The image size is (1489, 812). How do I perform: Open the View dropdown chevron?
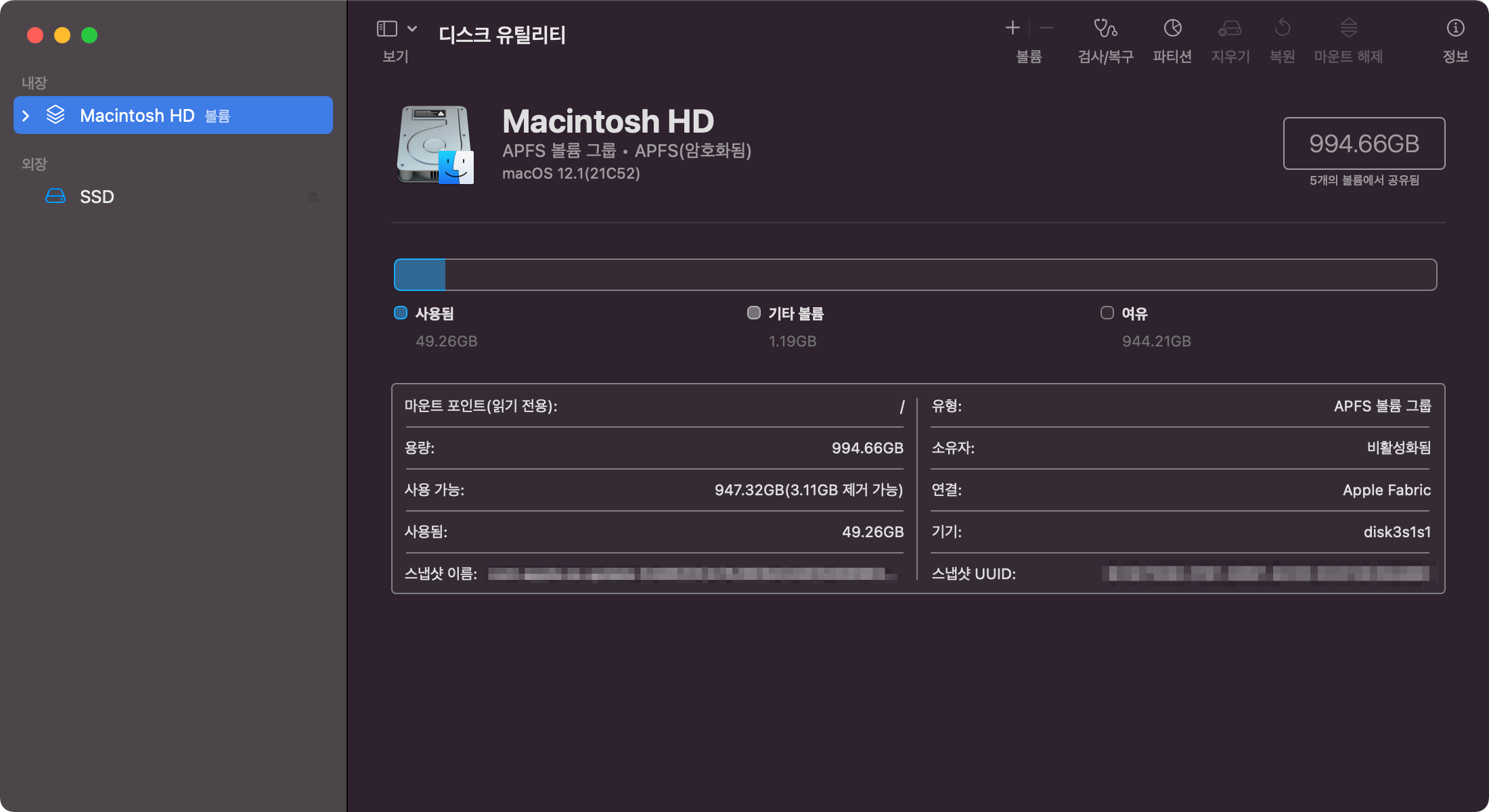tap(412, 28)
